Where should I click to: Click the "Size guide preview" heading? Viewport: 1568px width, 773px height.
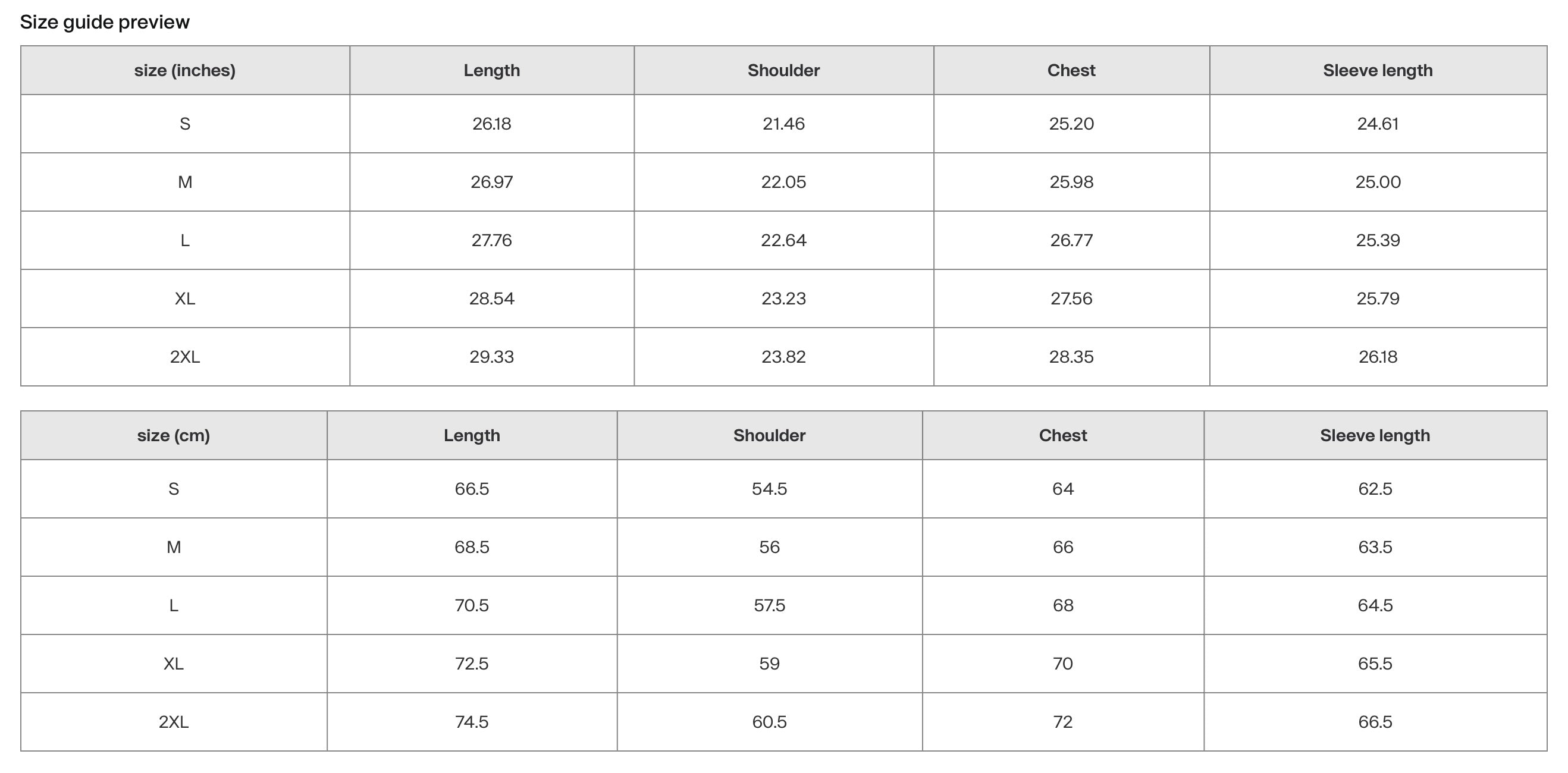pos(105,23)
